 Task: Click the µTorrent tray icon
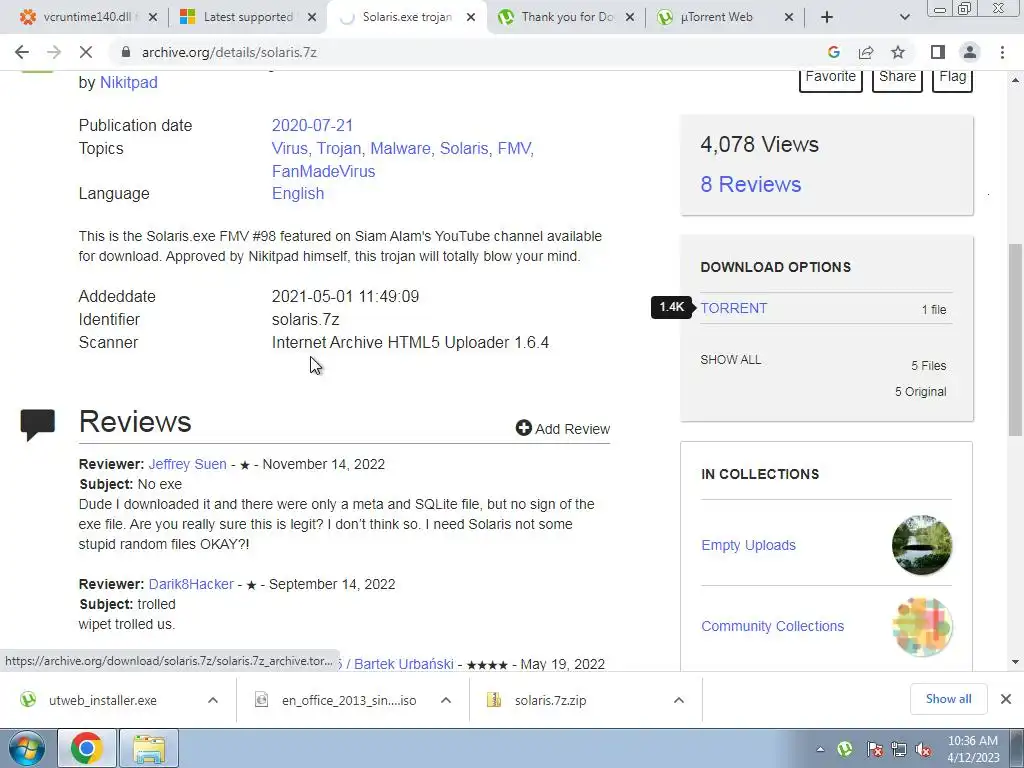click(x=845, y=749)
